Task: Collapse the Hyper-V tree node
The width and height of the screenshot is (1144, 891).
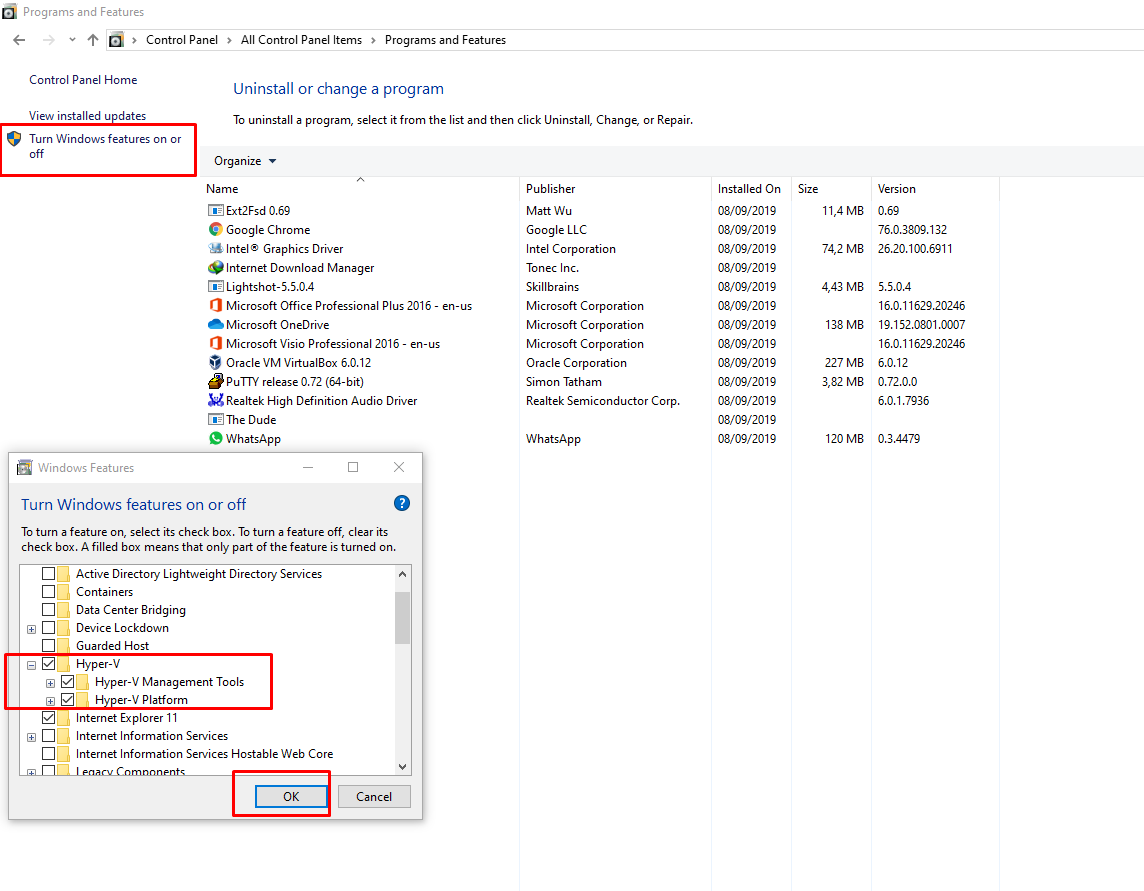Action: 31,665
